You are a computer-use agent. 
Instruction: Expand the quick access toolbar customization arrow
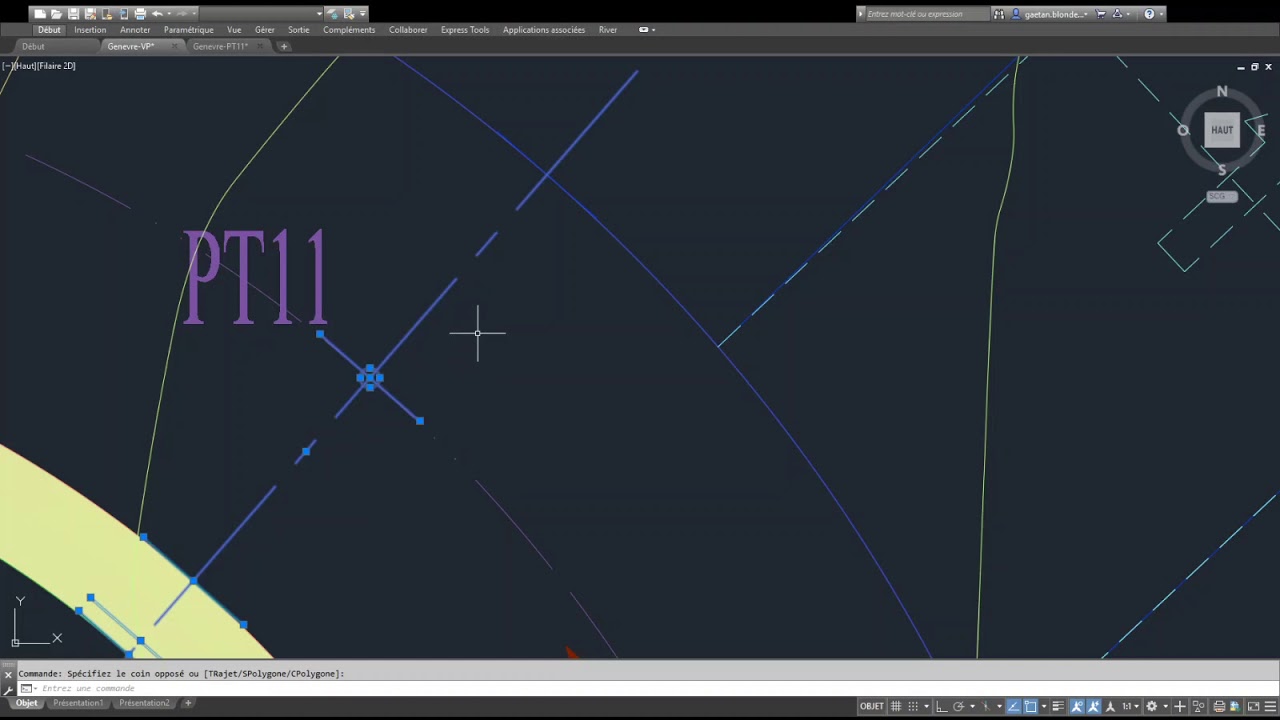coord(363,14)
